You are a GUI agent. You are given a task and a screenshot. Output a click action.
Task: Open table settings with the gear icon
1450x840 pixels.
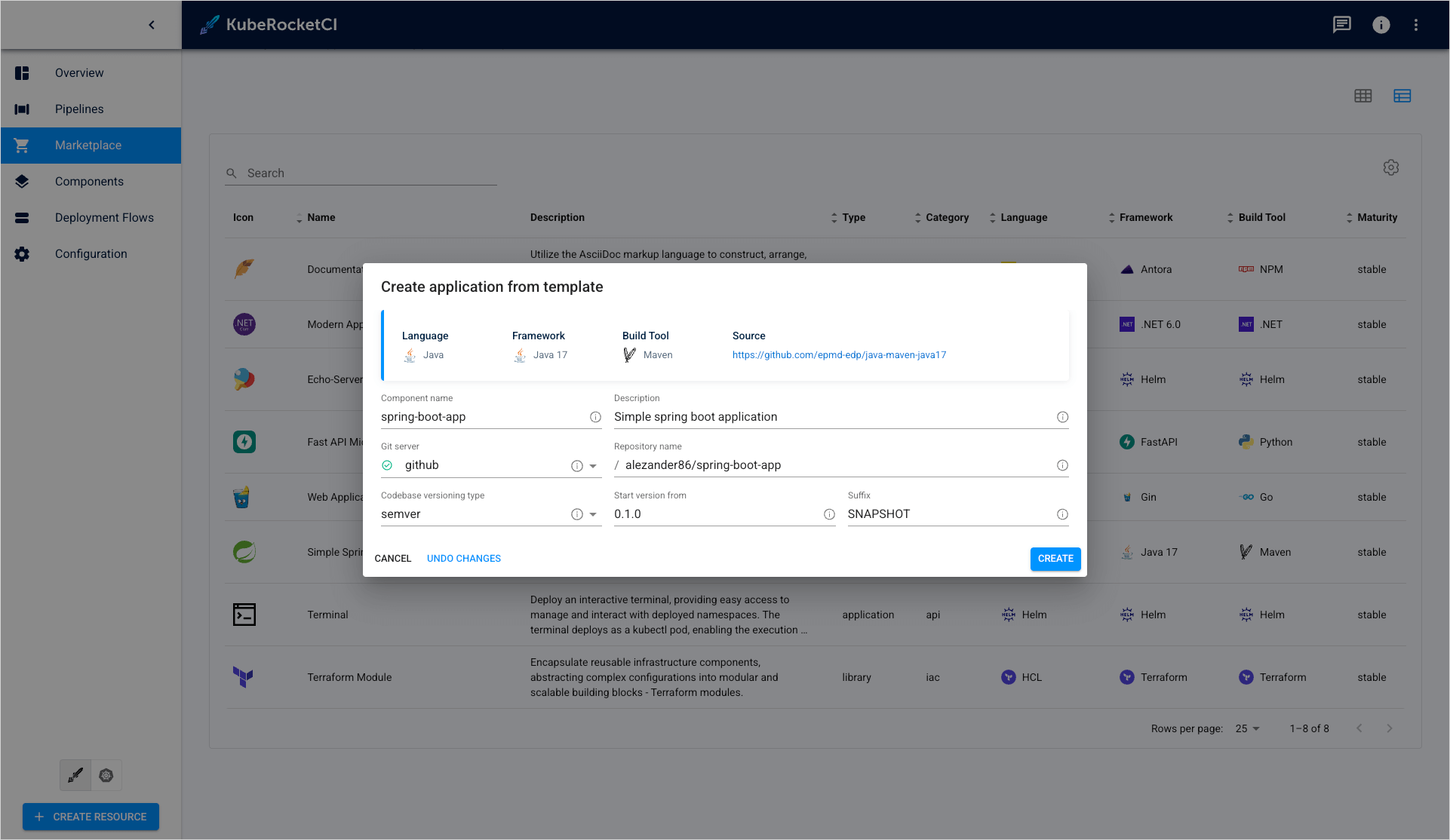1391,167
